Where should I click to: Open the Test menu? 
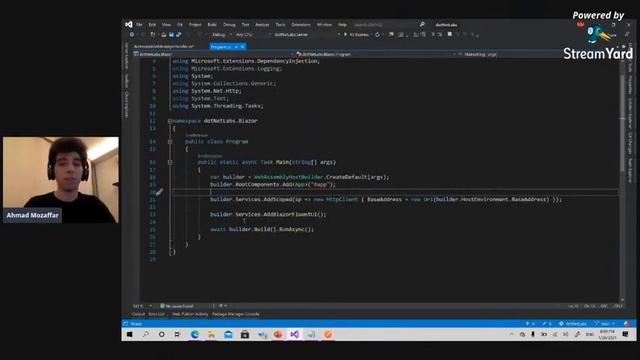245,25
